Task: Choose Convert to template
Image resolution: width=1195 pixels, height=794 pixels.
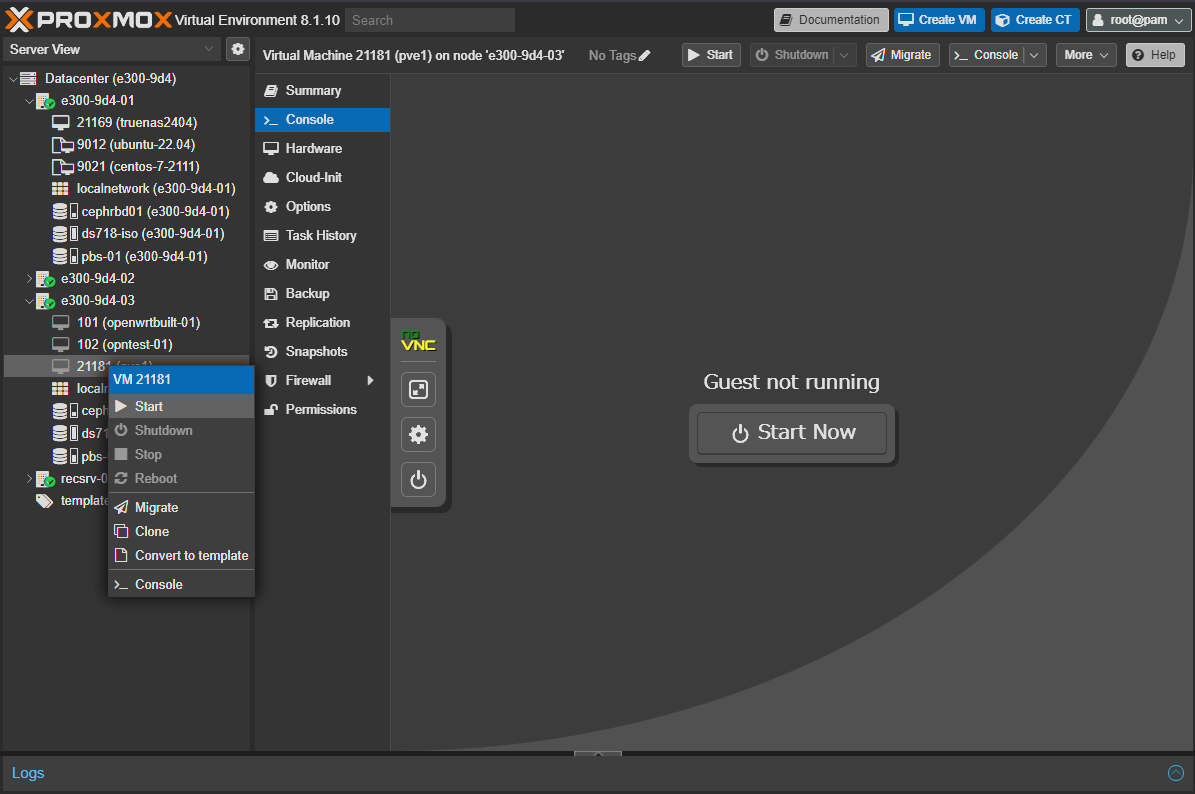Action: point(181,555)
